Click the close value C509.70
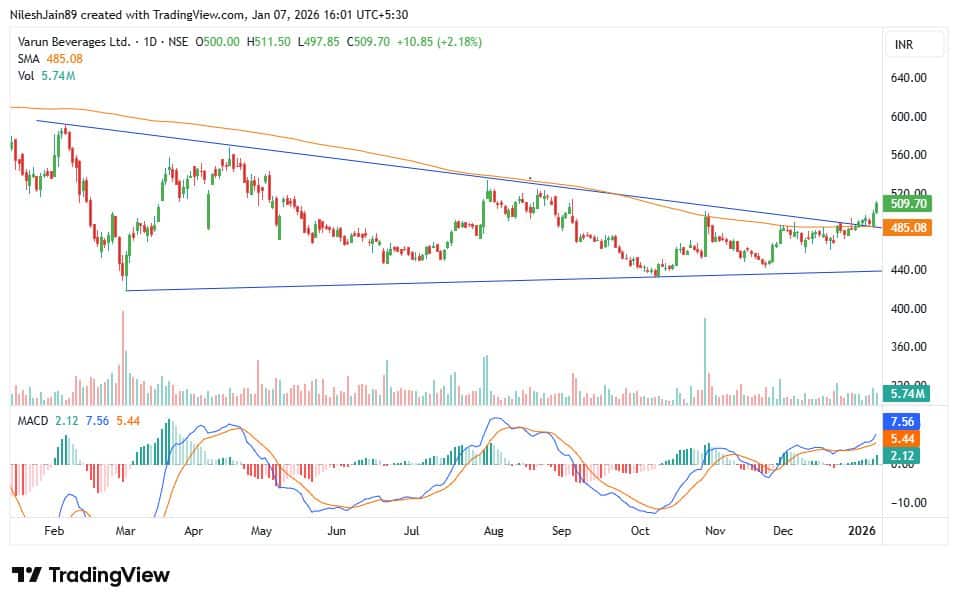This screenshot has height=605, width=958. click(368, 42)
